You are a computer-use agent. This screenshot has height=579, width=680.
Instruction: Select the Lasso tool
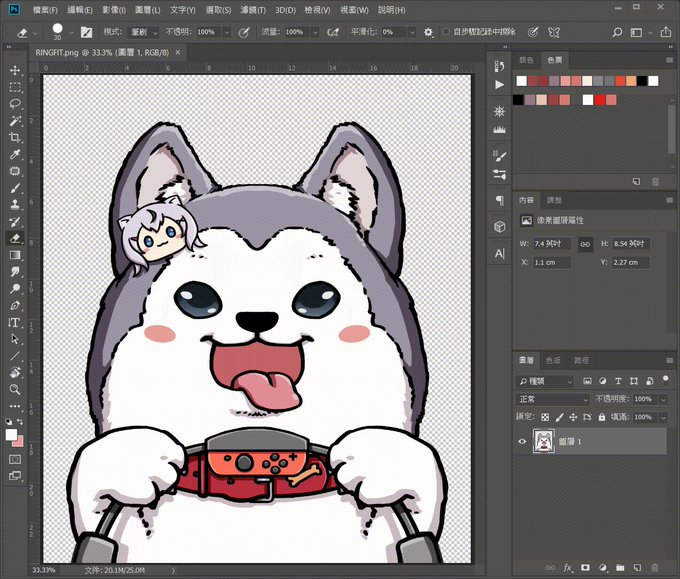pos(15,104)
